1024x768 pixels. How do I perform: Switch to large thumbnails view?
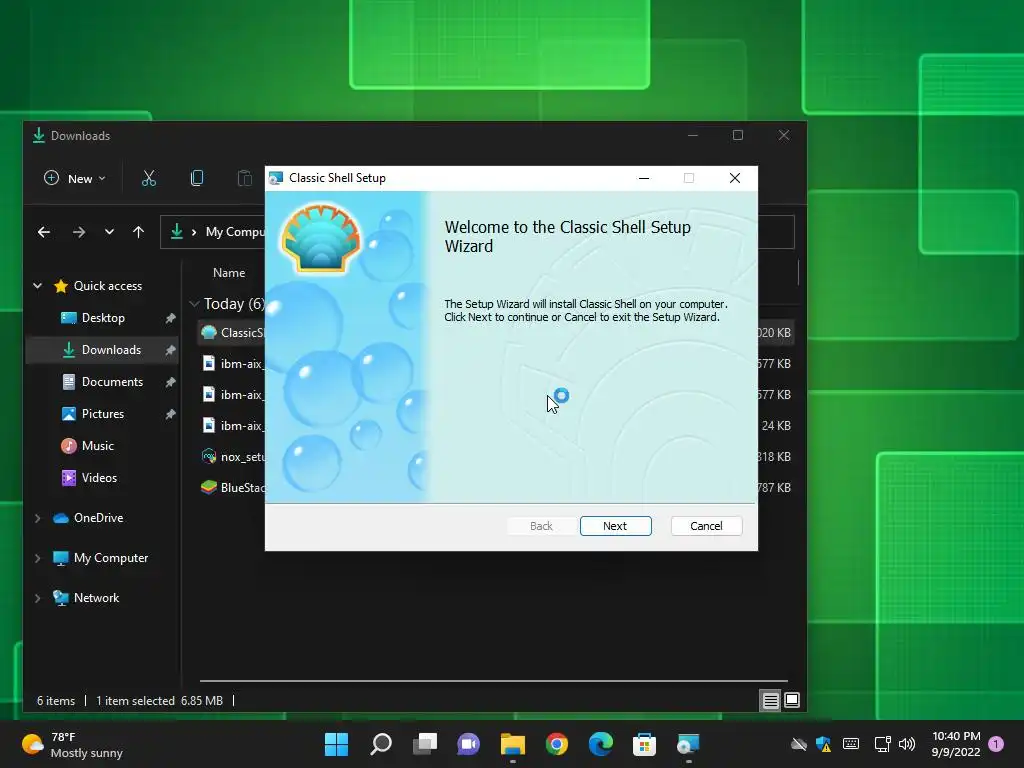pyautogui.click(x=792, y=701)
